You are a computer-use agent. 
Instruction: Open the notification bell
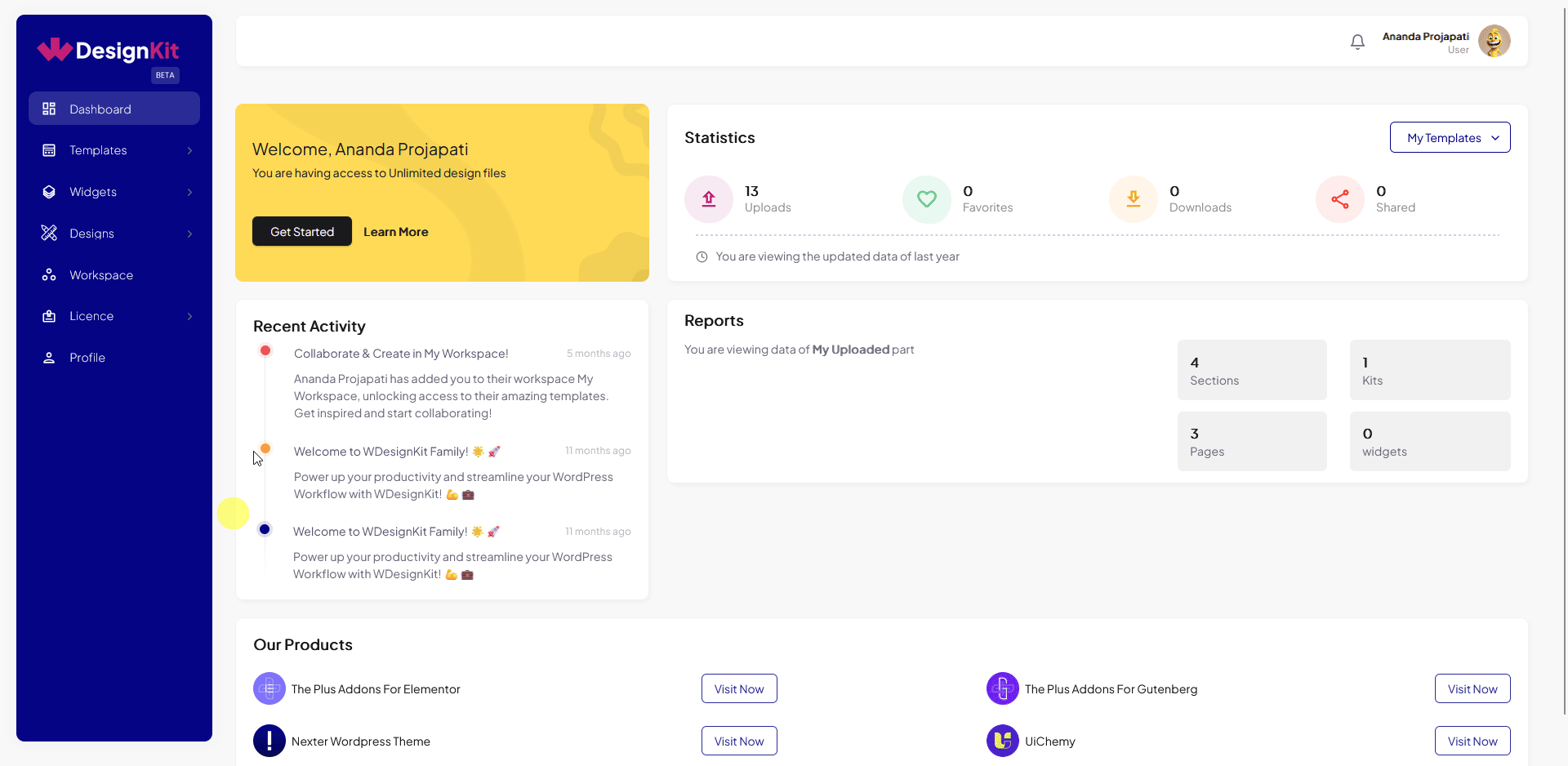(1357, 41)
